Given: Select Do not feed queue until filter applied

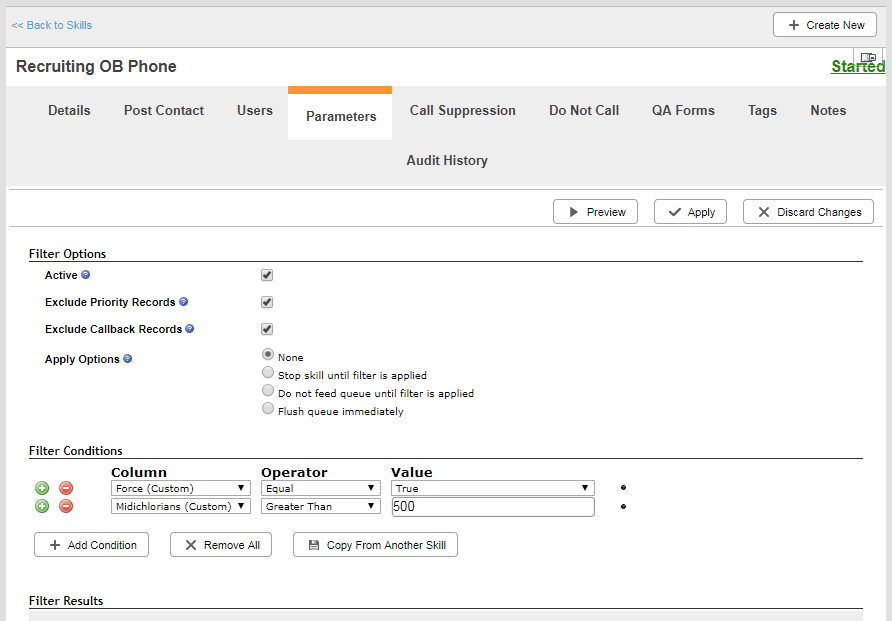Looking at the screenshot, I should click(x=267, y=390).
